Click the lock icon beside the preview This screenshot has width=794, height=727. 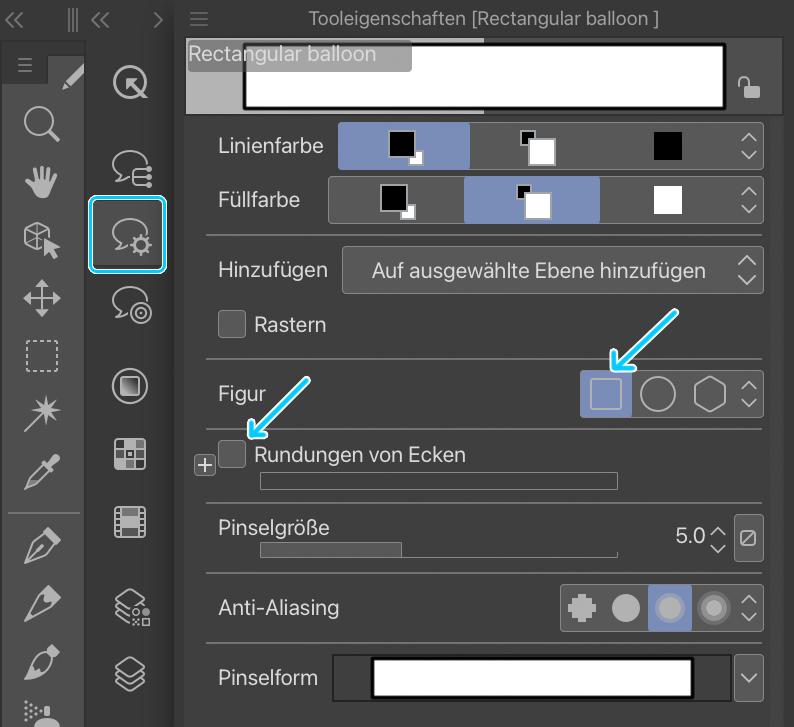pyautogui.click(x=748, y=88)
